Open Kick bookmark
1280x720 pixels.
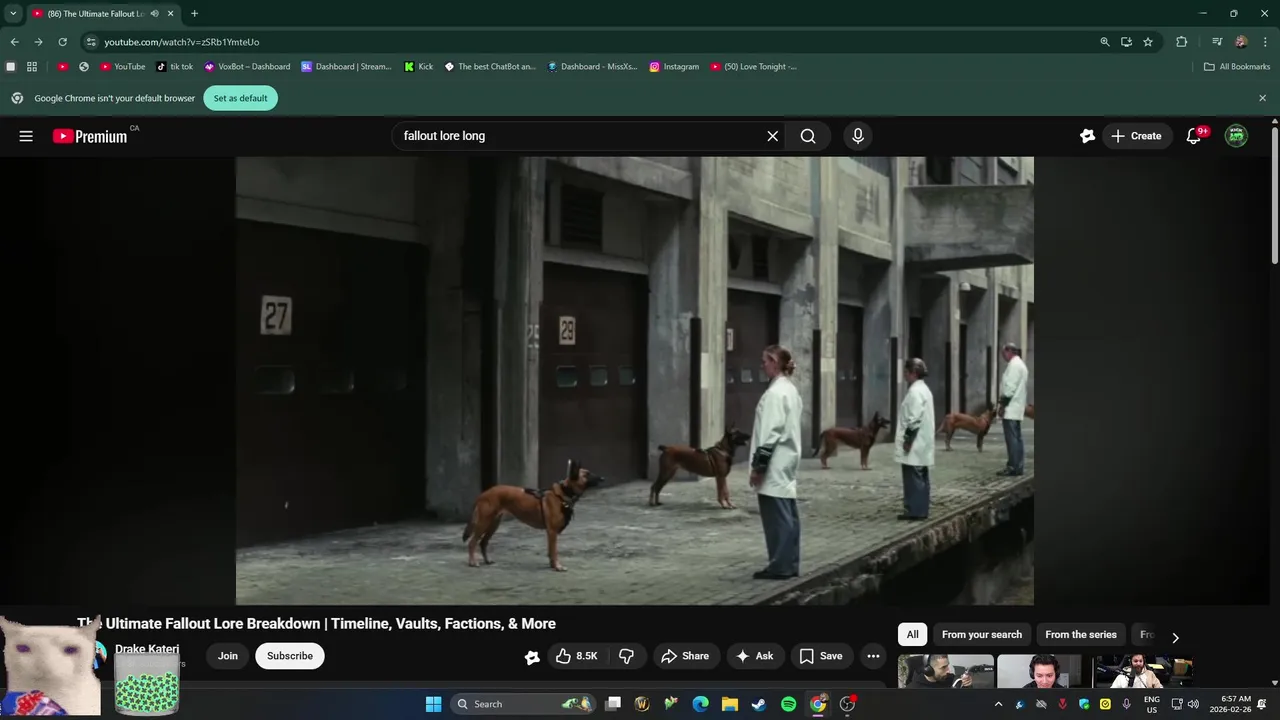tap(419, 67)
